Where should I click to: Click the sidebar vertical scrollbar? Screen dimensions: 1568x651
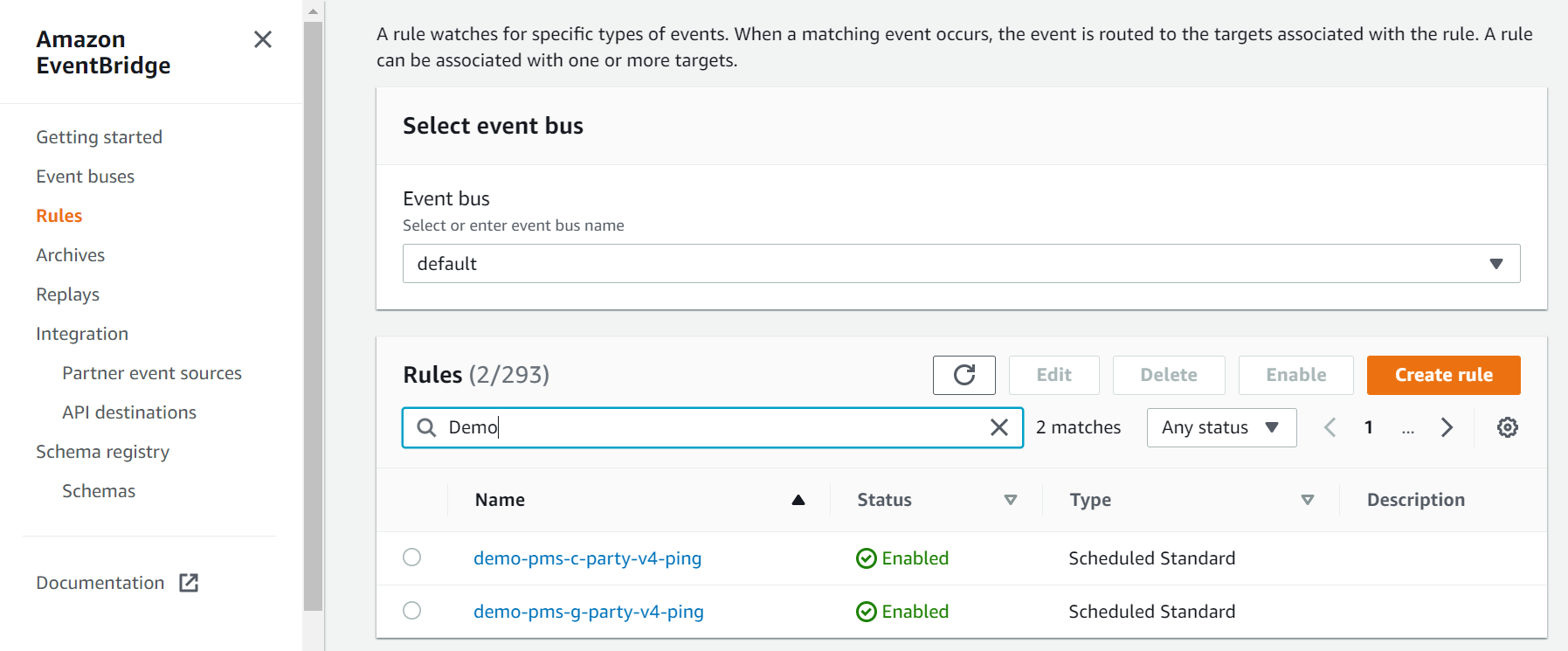pyautogui.click(x=313, y=315)
